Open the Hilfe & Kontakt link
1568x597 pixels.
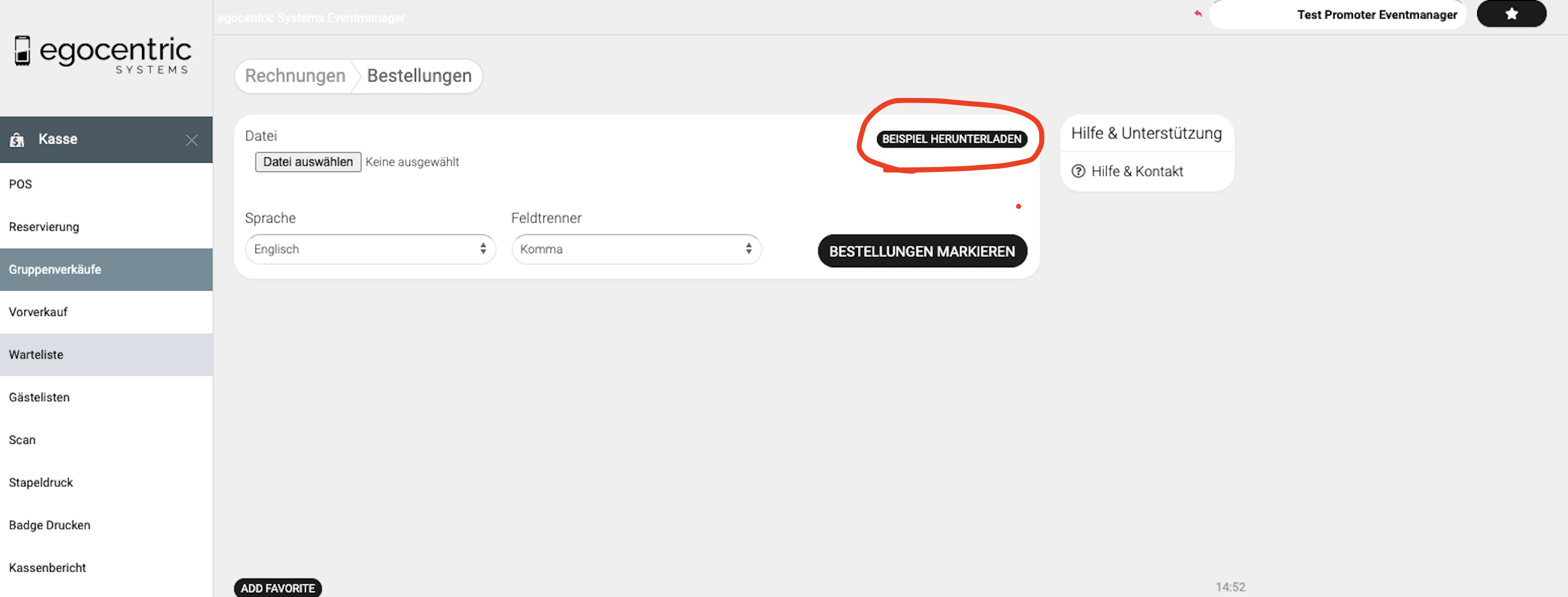1136,171
